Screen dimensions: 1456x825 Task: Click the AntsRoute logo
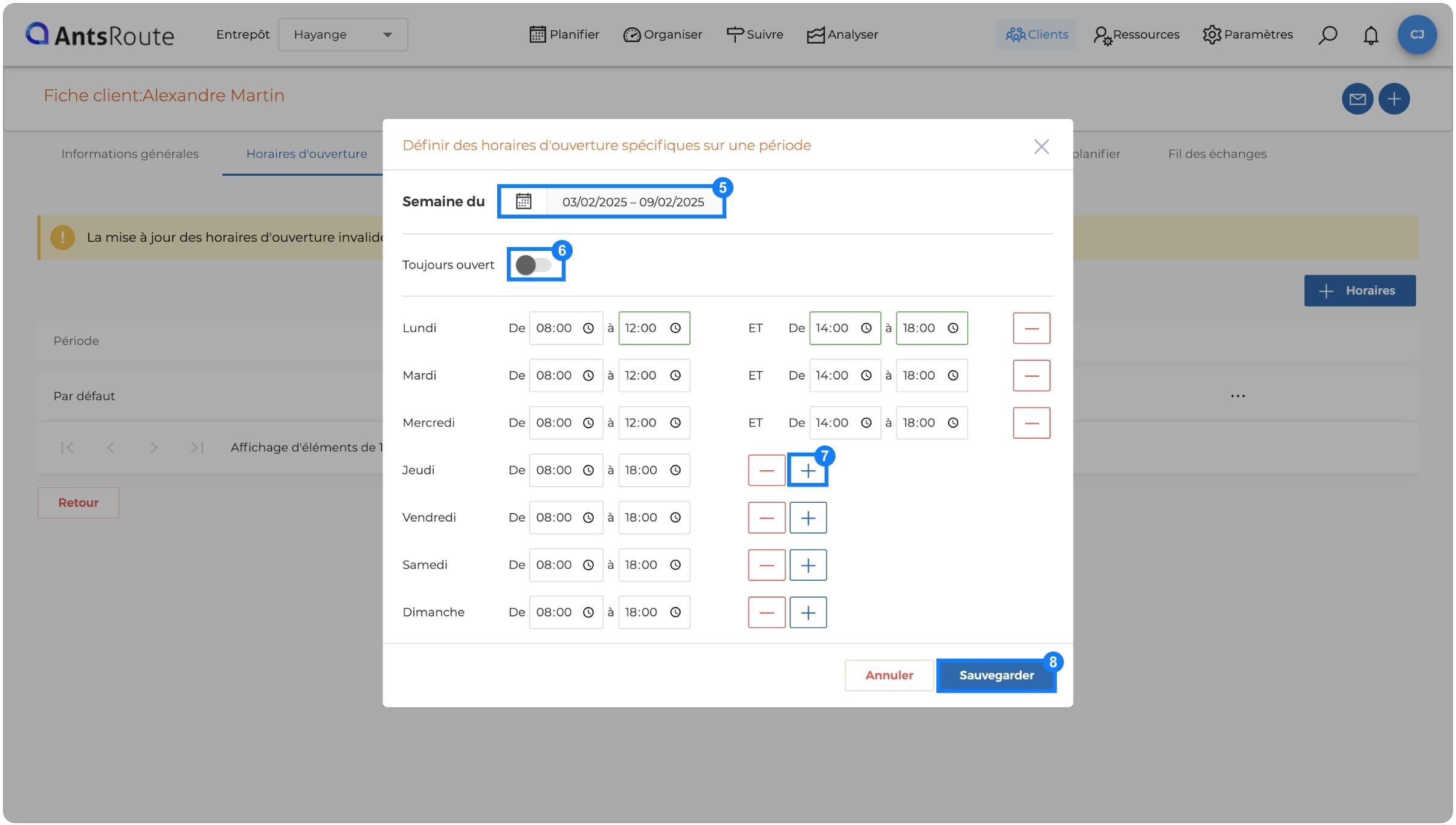[100, 35]
